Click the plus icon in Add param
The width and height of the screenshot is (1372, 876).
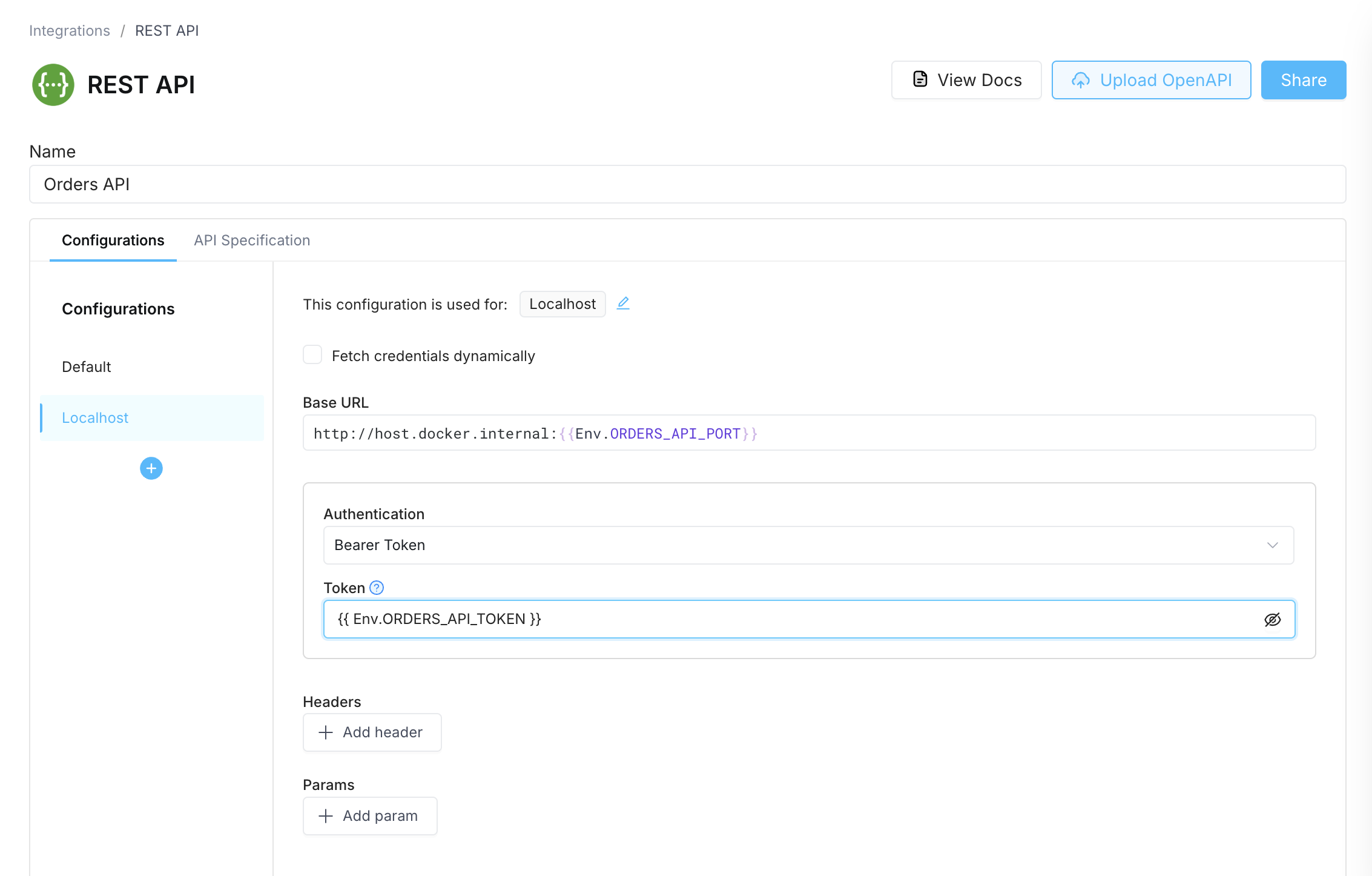point(326,815)
